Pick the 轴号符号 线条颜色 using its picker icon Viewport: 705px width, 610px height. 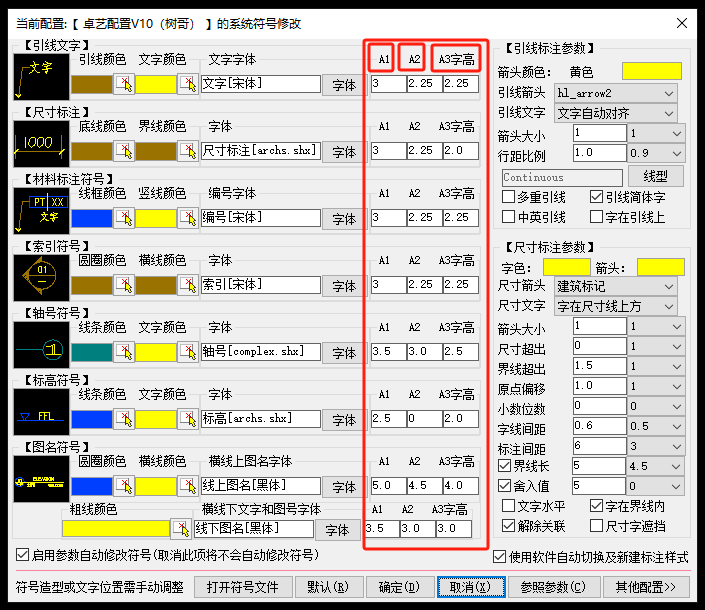tap(124, 351)
